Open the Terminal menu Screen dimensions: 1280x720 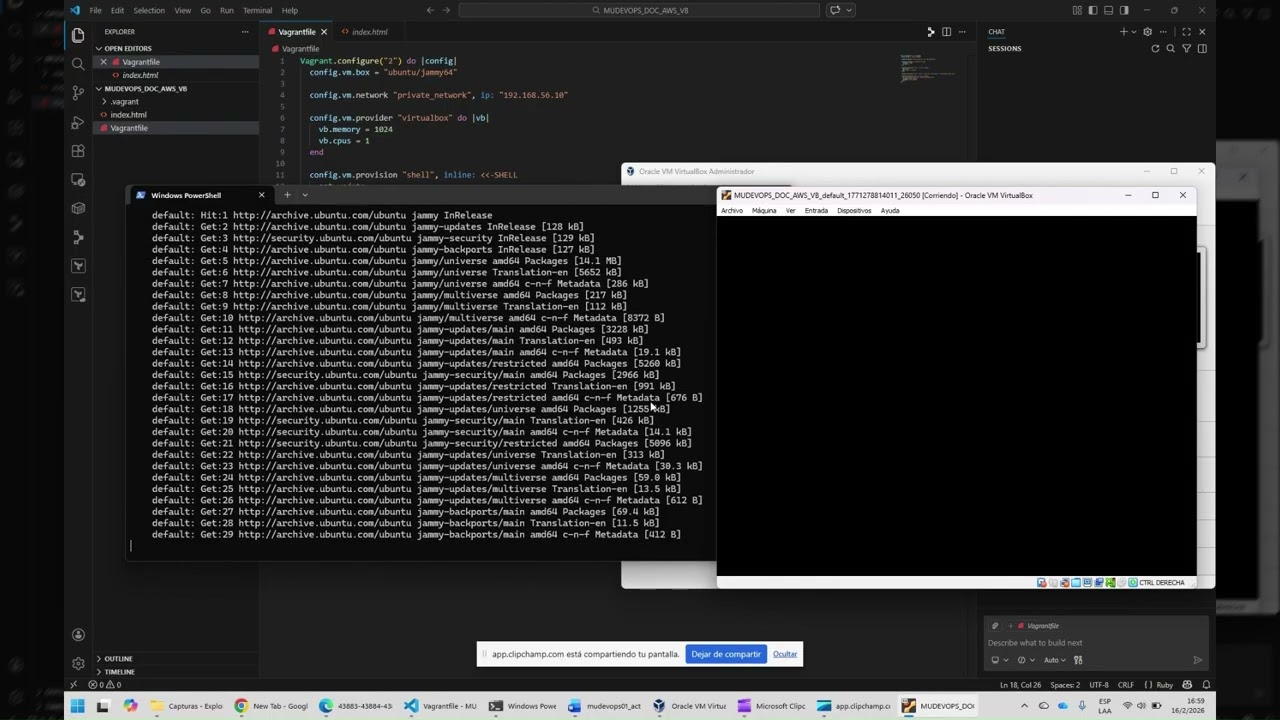[x=257, y=10]
